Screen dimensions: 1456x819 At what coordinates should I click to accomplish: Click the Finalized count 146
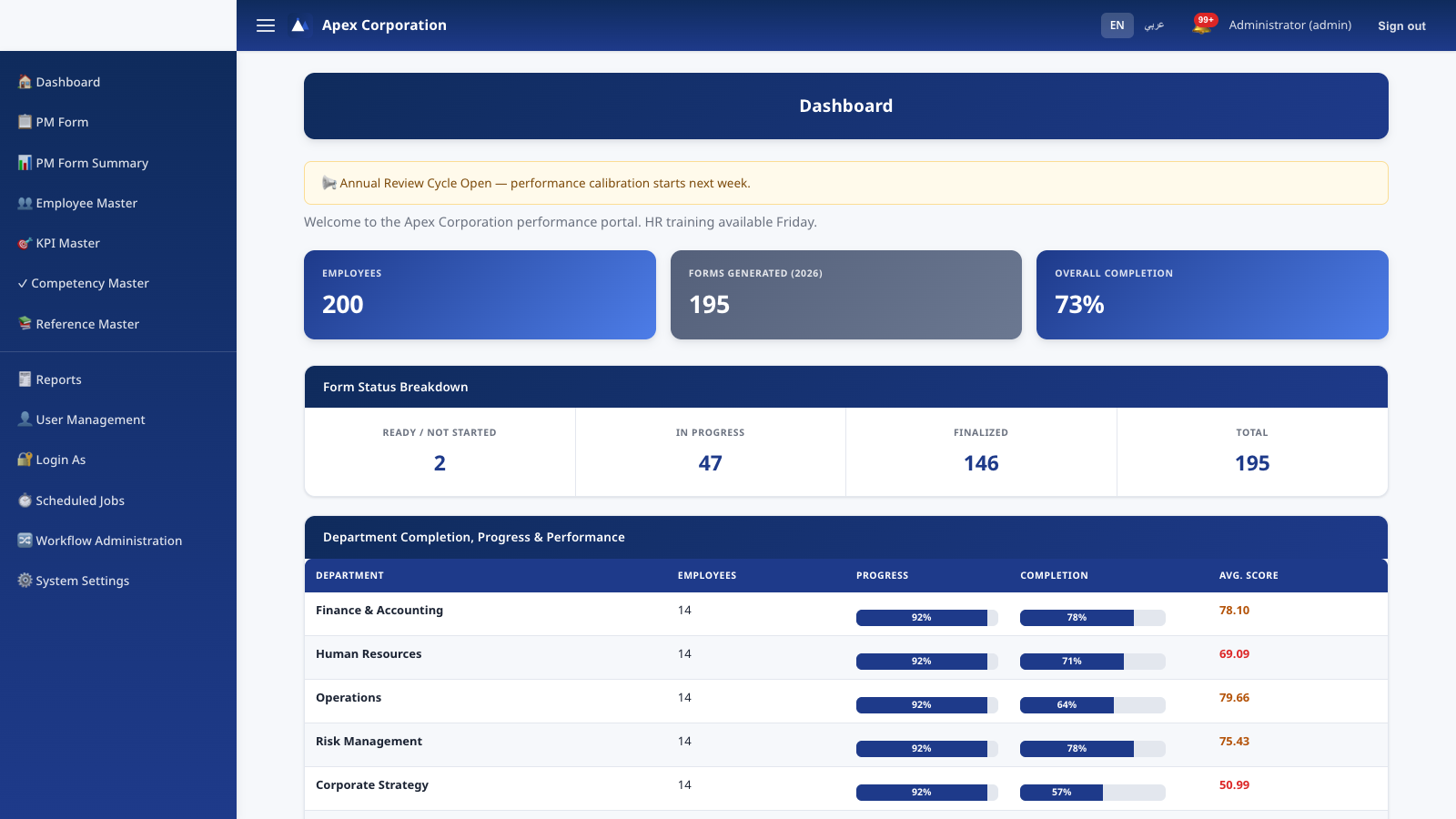pyautogui.click(x=981, y=463)
